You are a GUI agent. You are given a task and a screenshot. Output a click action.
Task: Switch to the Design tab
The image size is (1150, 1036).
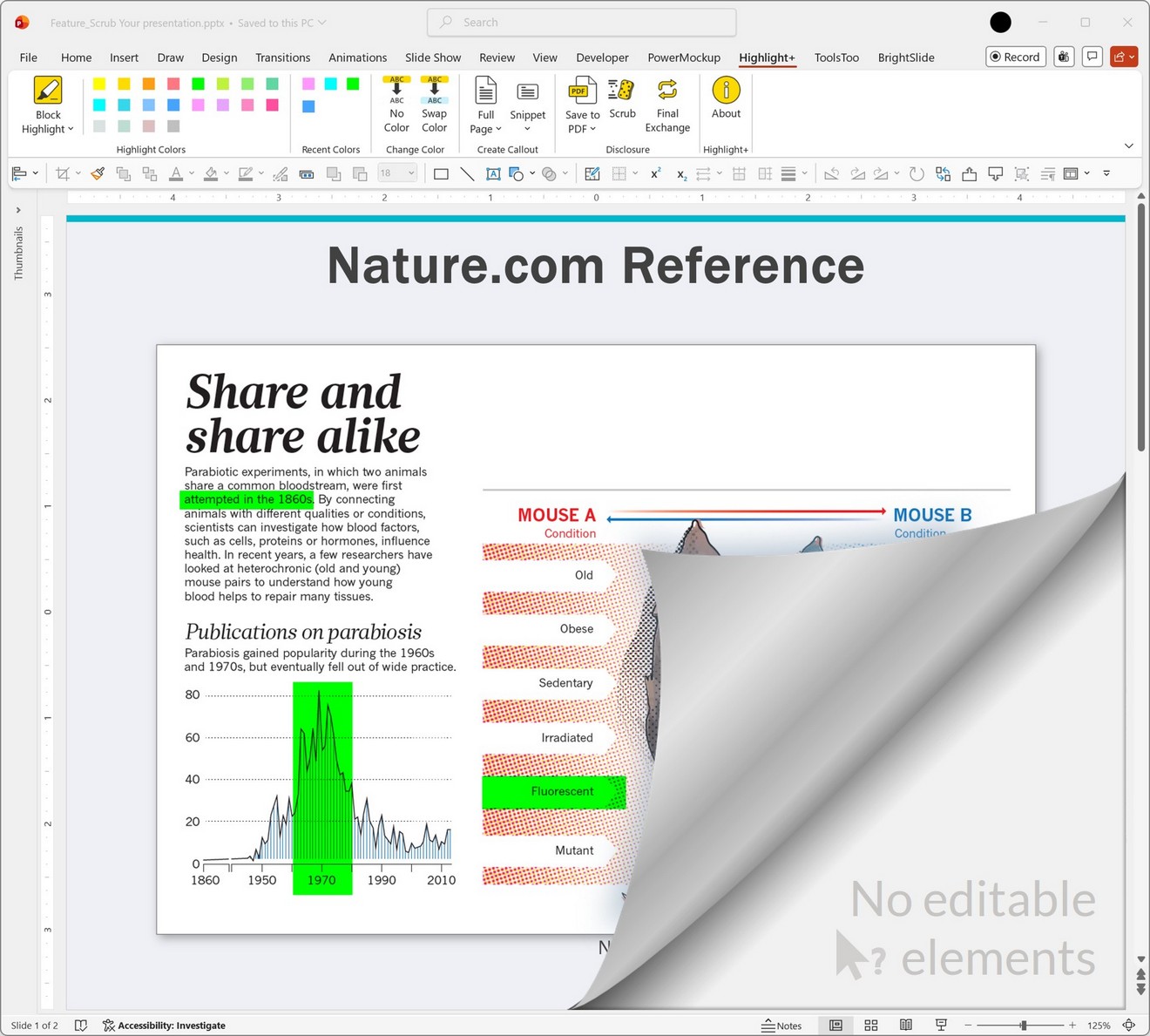click(220, 58)
